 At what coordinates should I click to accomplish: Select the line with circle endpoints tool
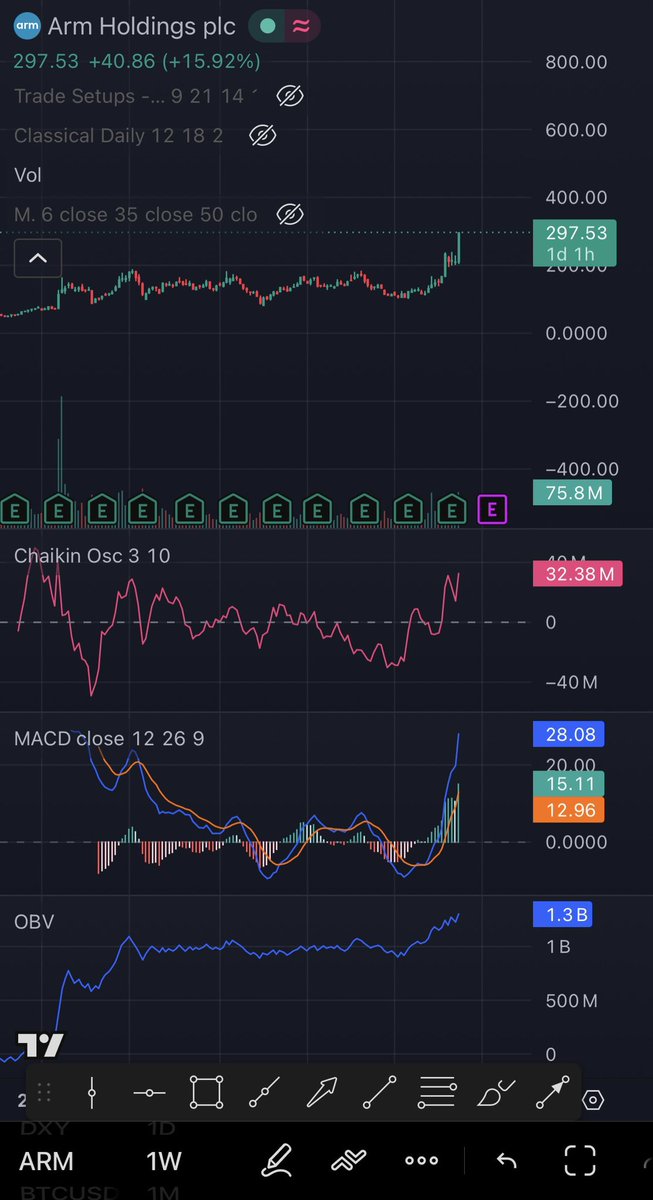click(x=379, y=1094)
